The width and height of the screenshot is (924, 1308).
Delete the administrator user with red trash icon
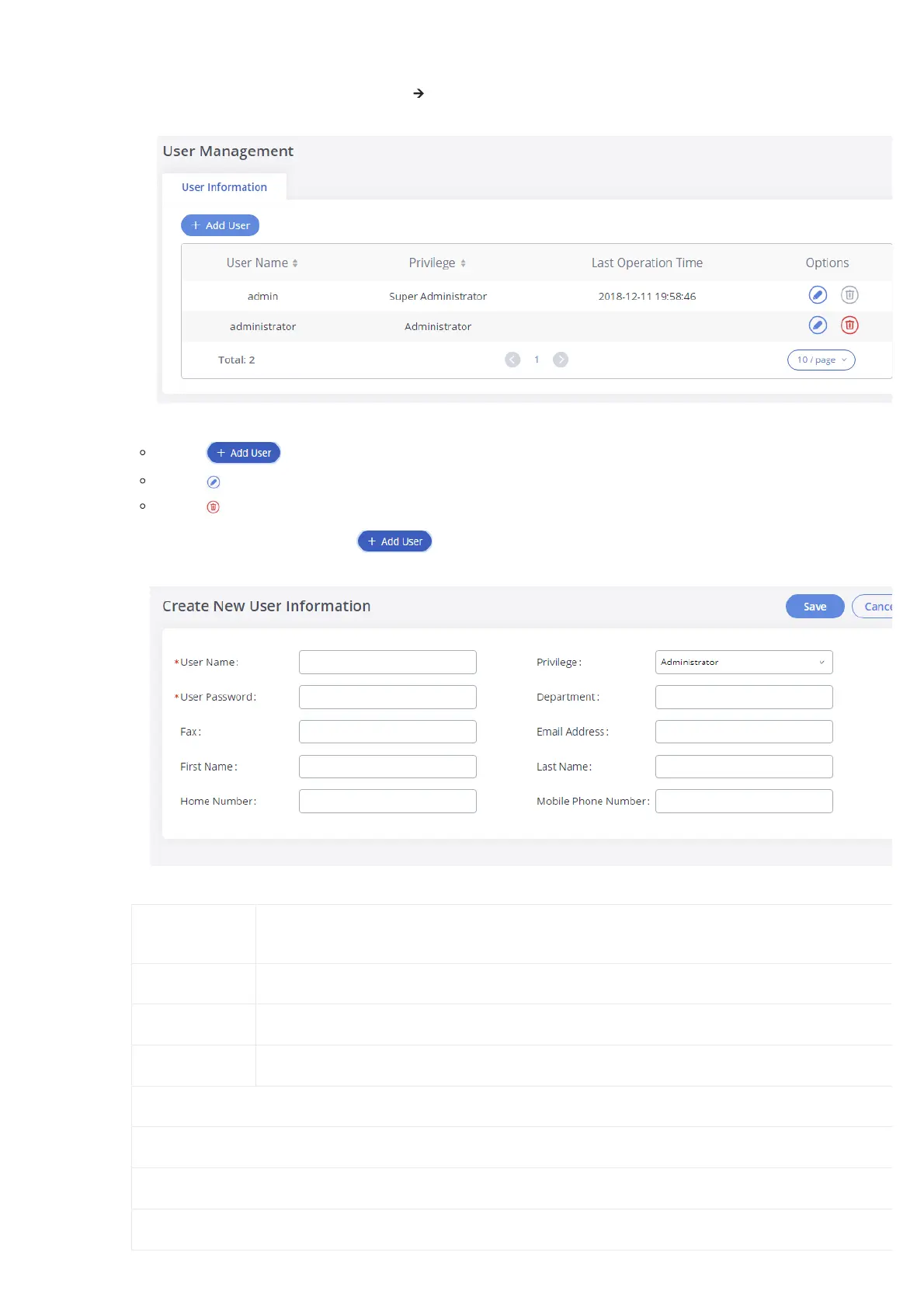(849, 325)
